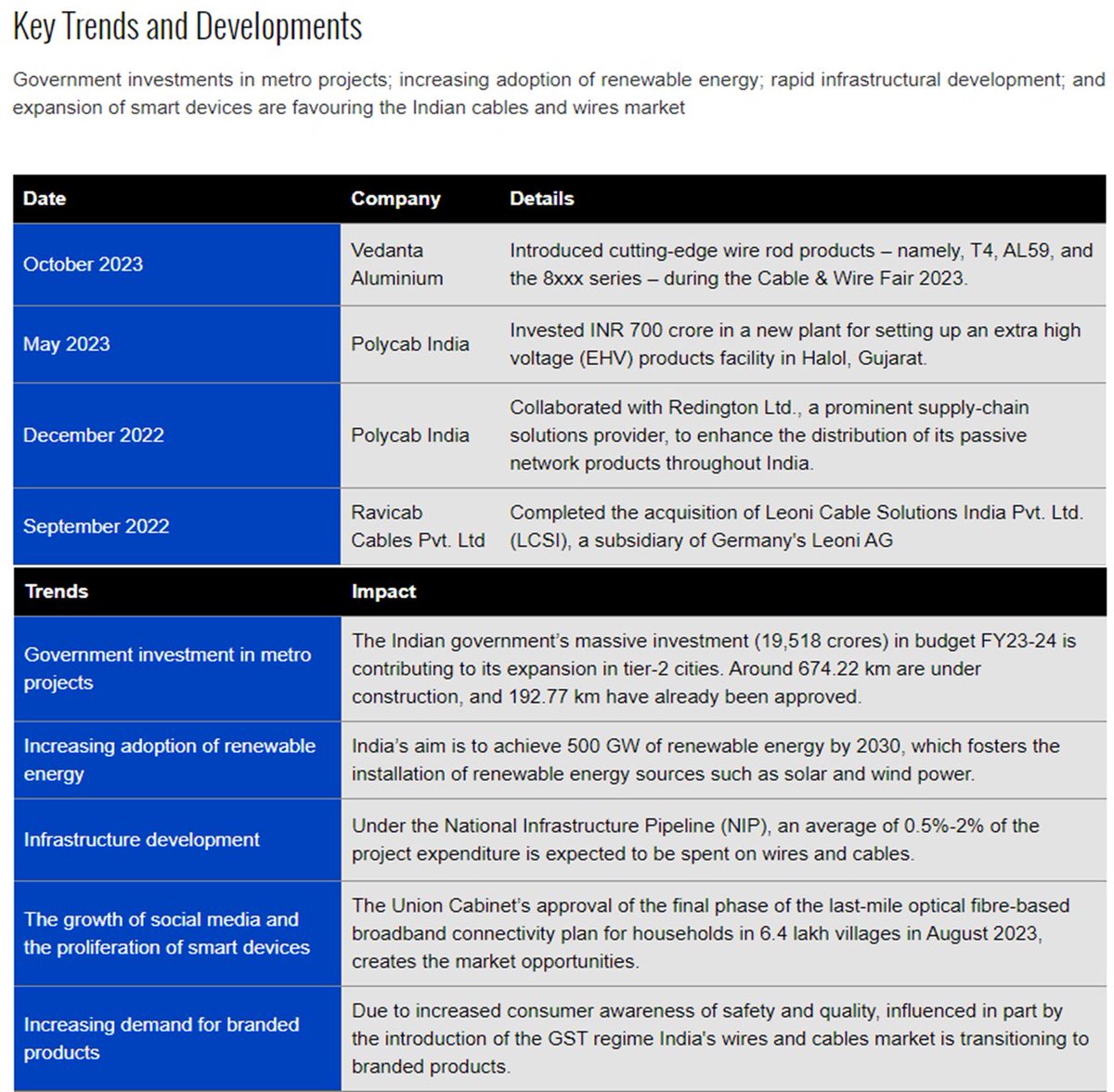Select the 'October 2023' date cell
The width and height of the screenshot is (1114, 1092).
pos(177,265)
